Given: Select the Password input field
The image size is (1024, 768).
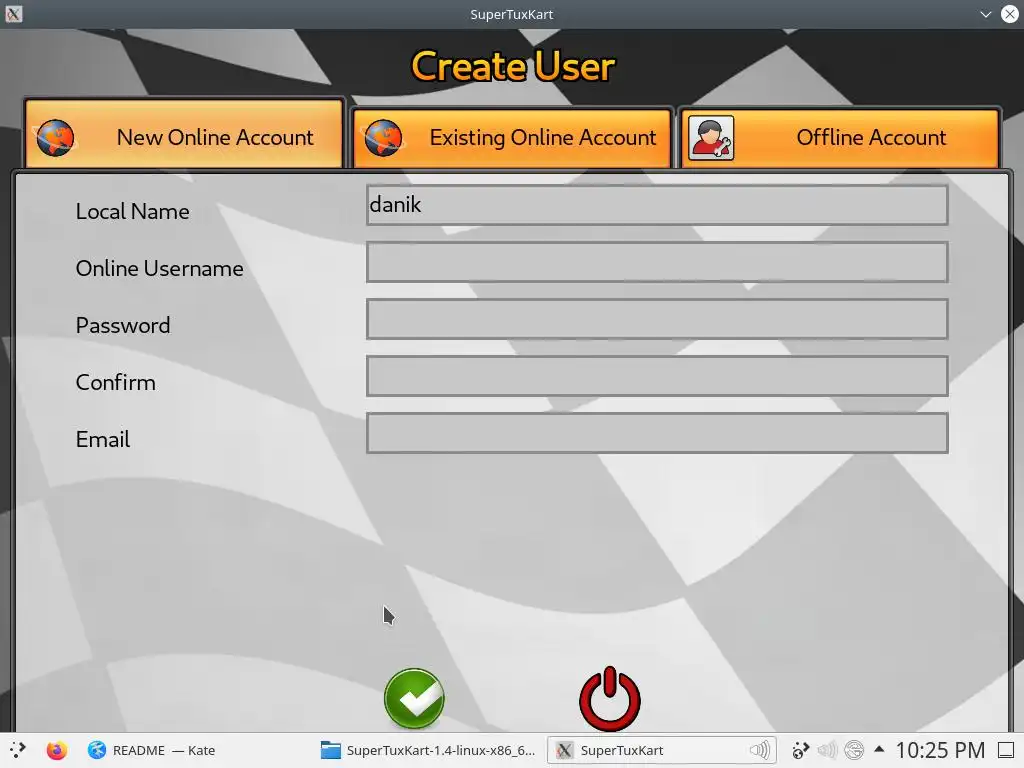Looking at the screenshot, I should click(657, 319).
